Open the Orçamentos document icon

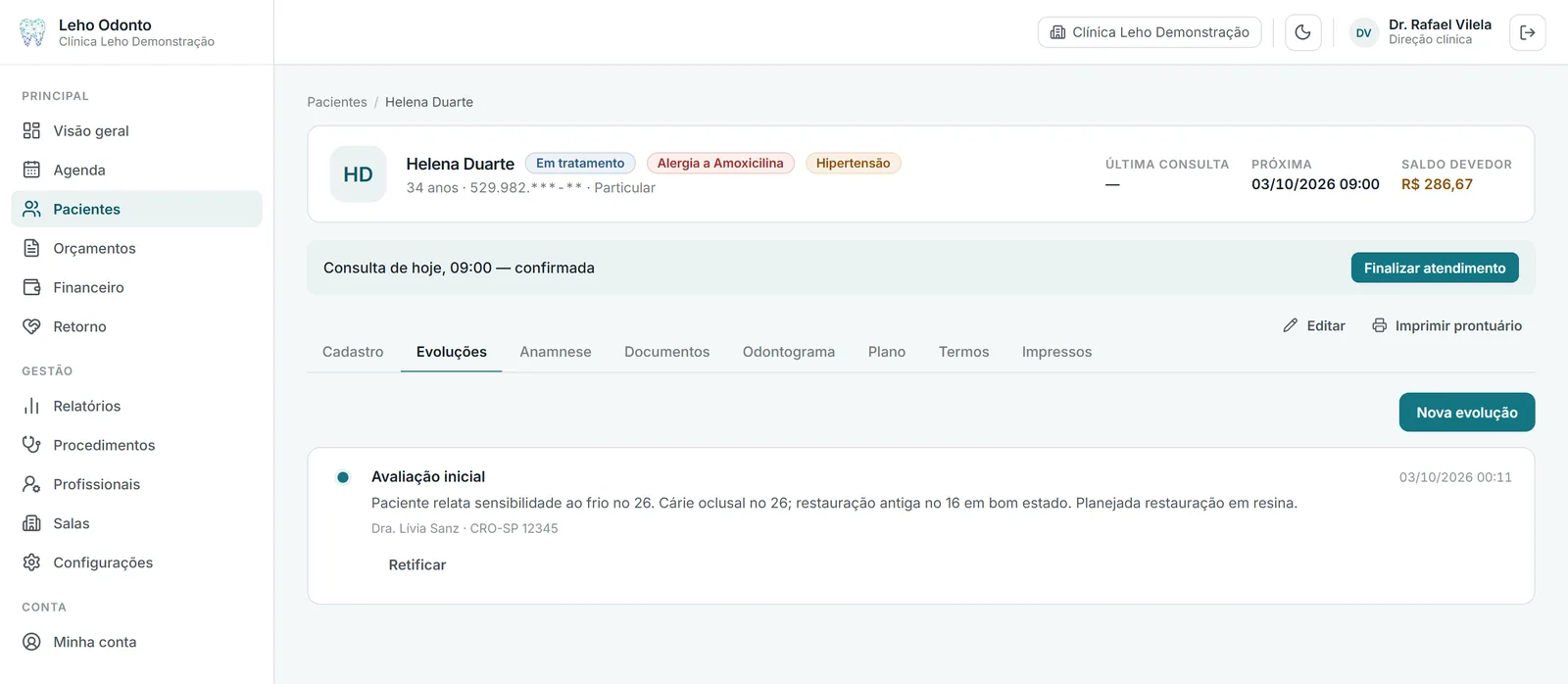click(x=31, y=248)
